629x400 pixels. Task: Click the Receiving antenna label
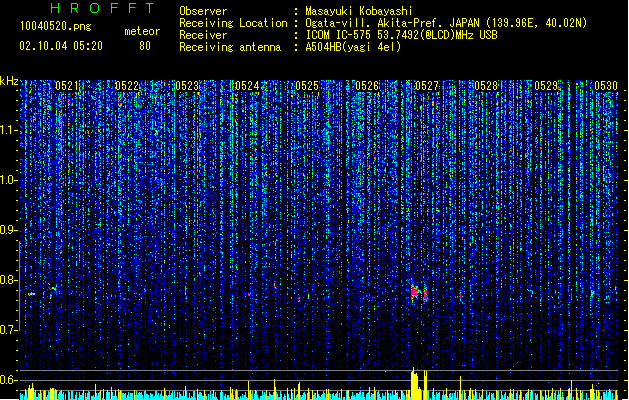point(230,47)
